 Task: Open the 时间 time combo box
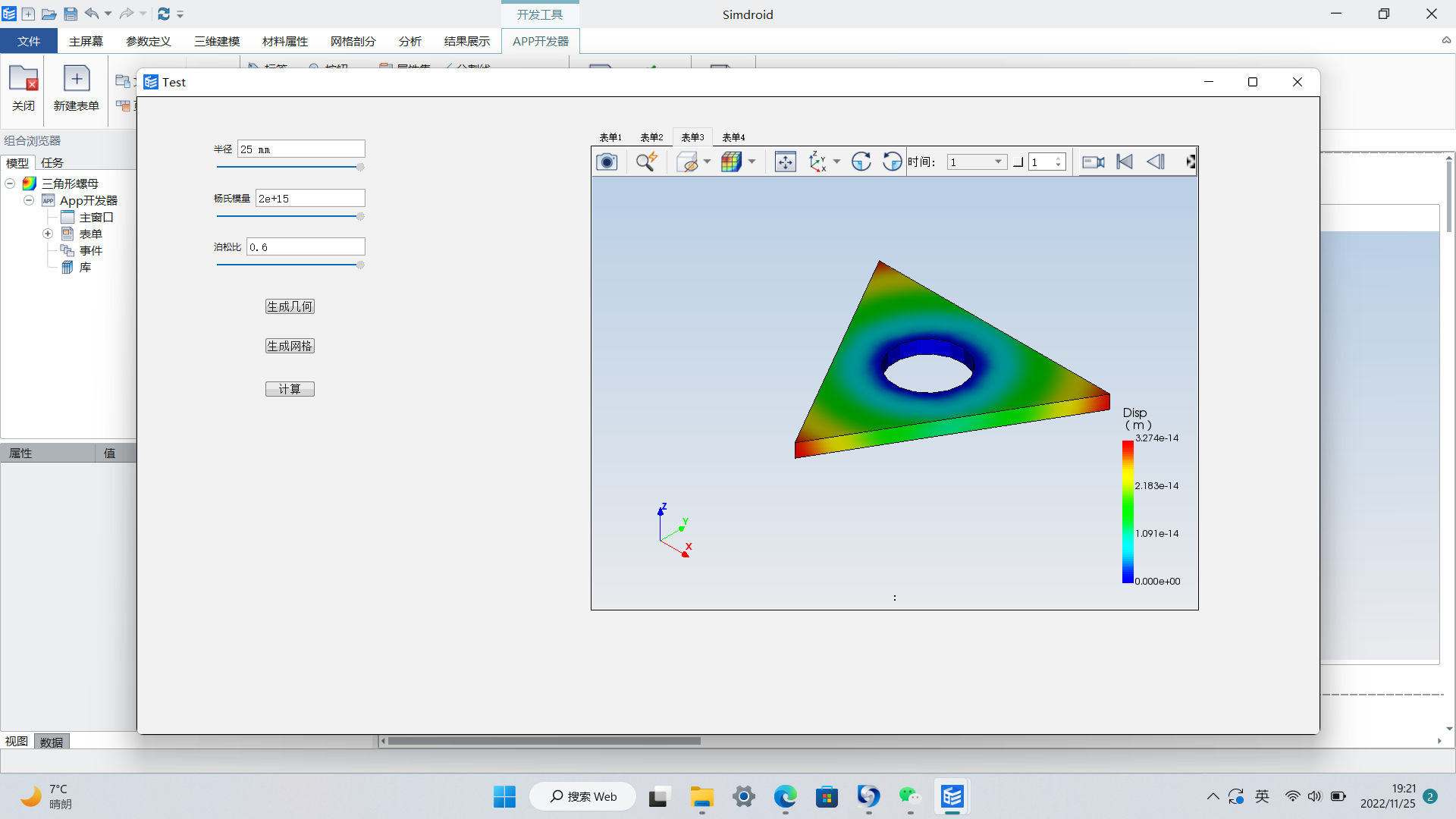point(977,162)
